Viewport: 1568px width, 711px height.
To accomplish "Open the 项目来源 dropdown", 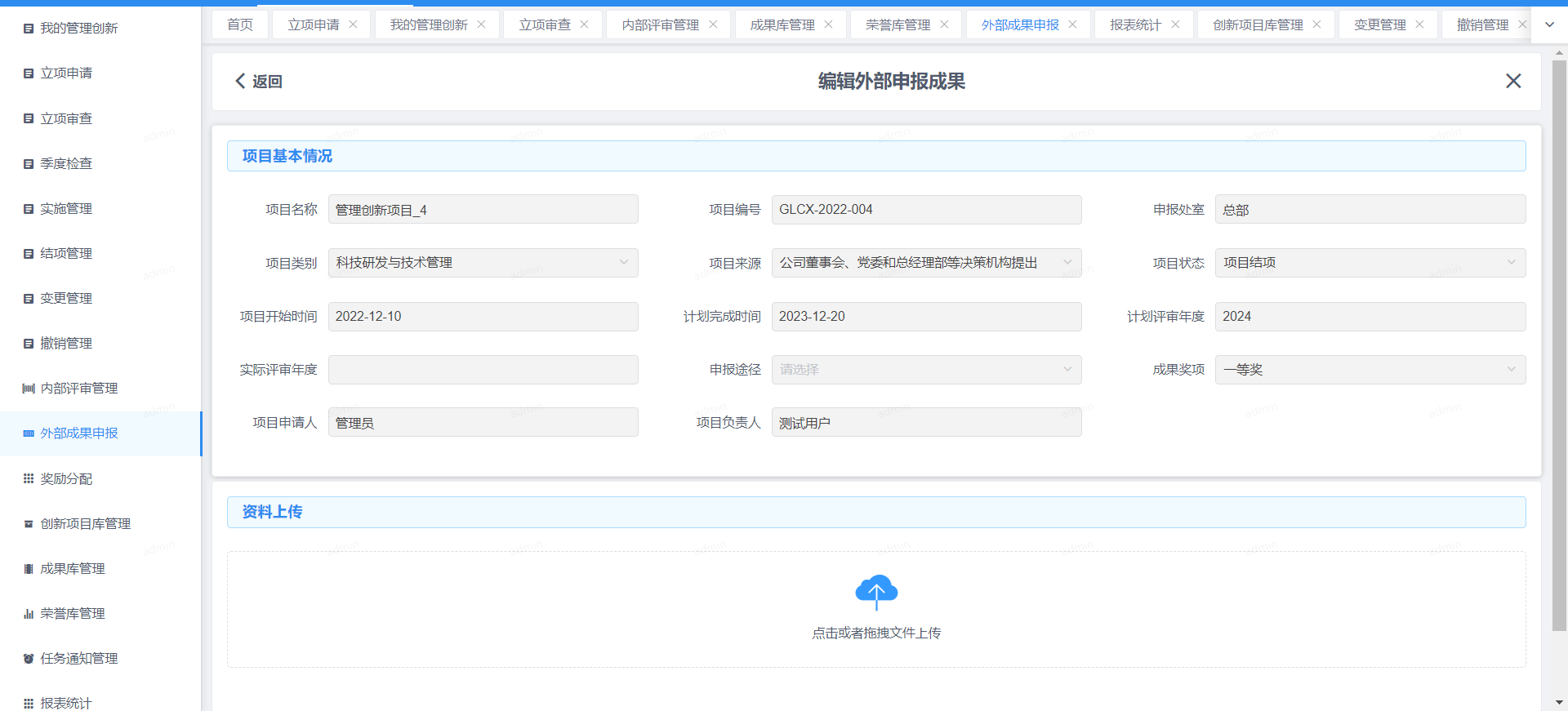I will coord(927,263).
